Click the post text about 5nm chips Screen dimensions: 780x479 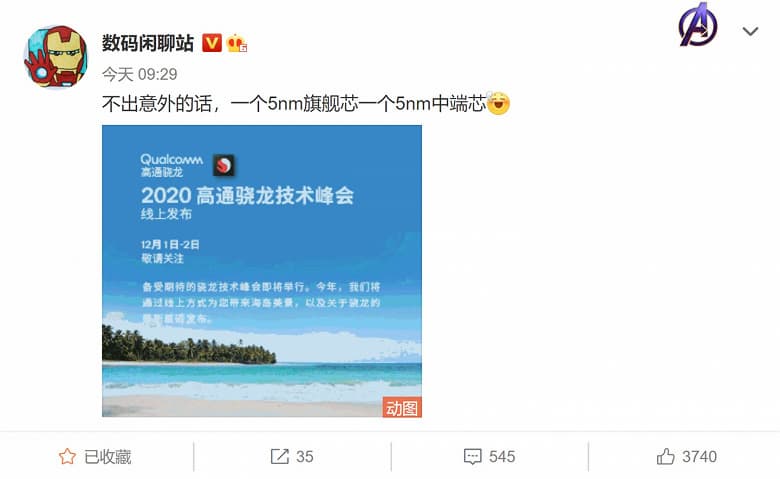click(x=293, y=104)
